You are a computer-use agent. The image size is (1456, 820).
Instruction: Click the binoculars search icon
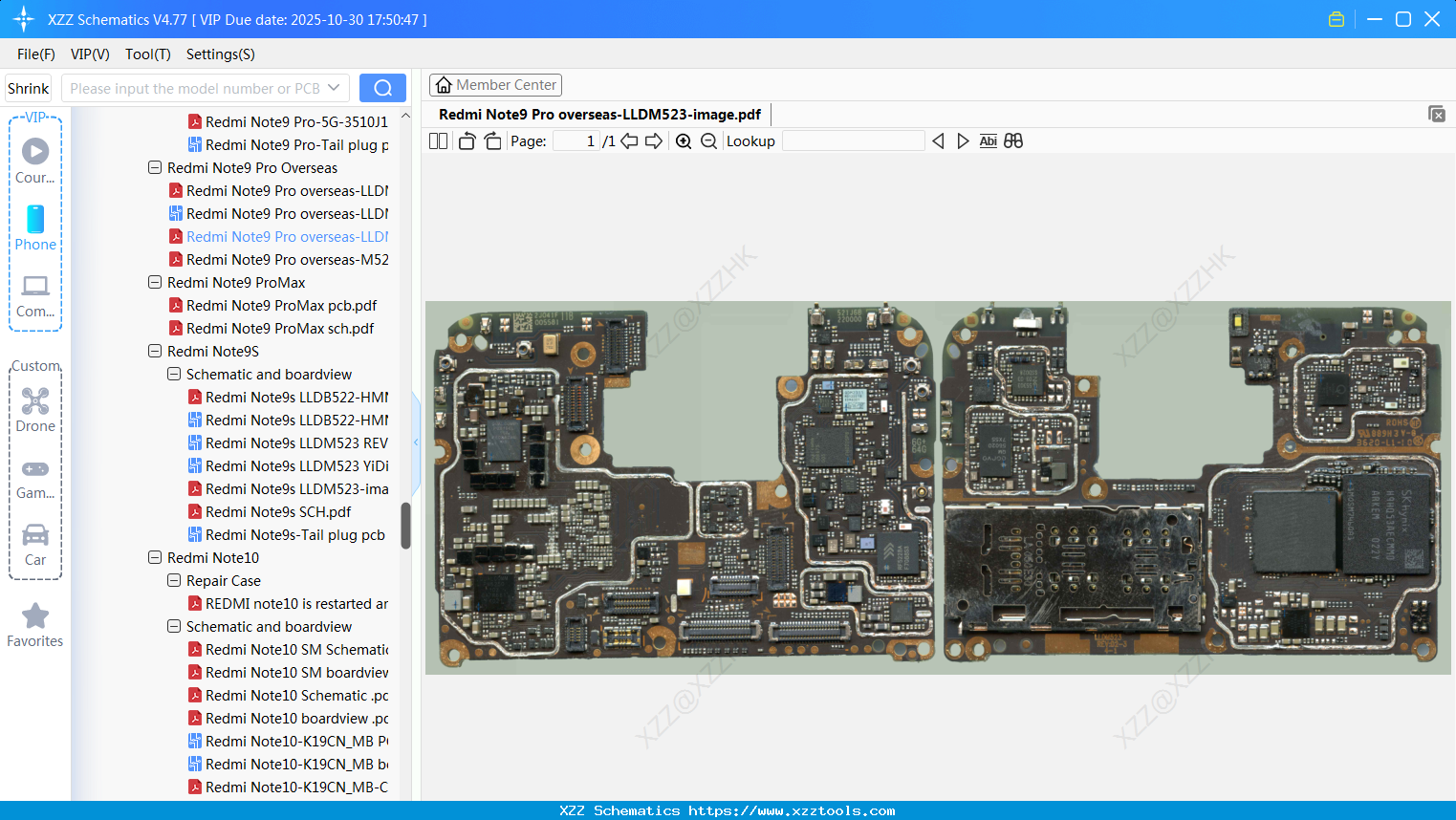click(x=1013, y=141)
